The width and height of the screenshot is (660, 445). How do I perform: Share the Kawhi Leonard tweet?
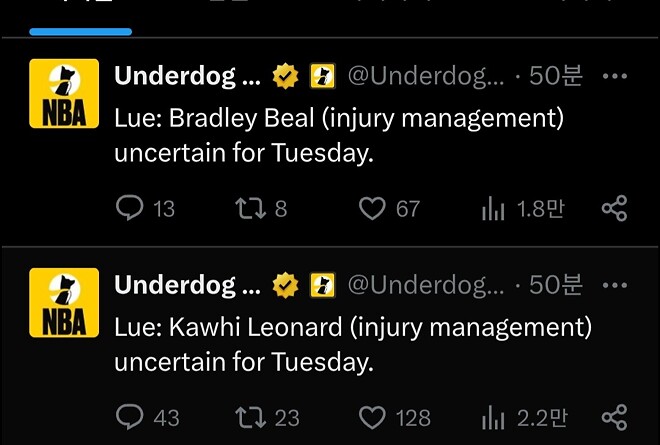pos(614,417)
